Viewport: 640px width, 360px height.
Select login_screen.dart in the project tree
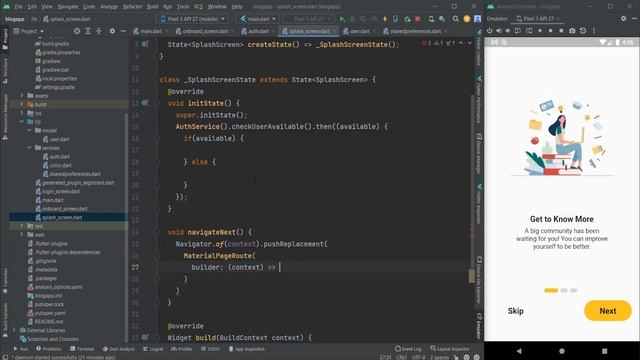(x=61, y=191)
